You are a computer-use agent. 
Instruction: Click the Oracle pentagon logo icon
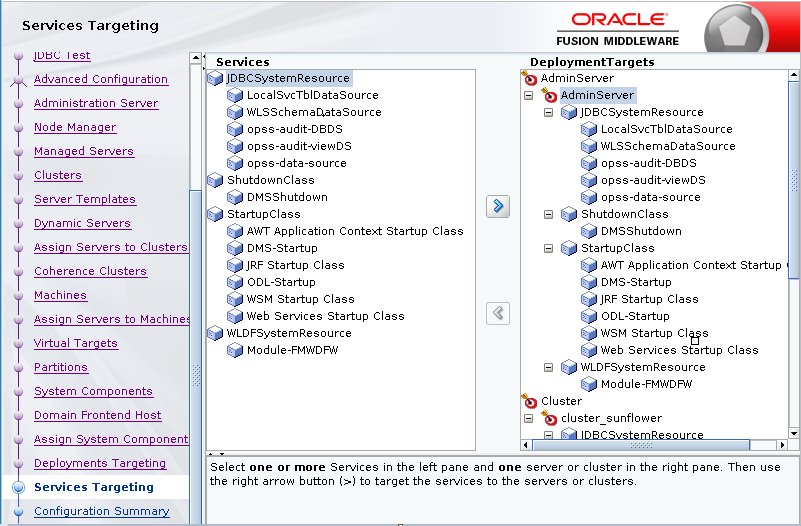click(x=736, y=32)
